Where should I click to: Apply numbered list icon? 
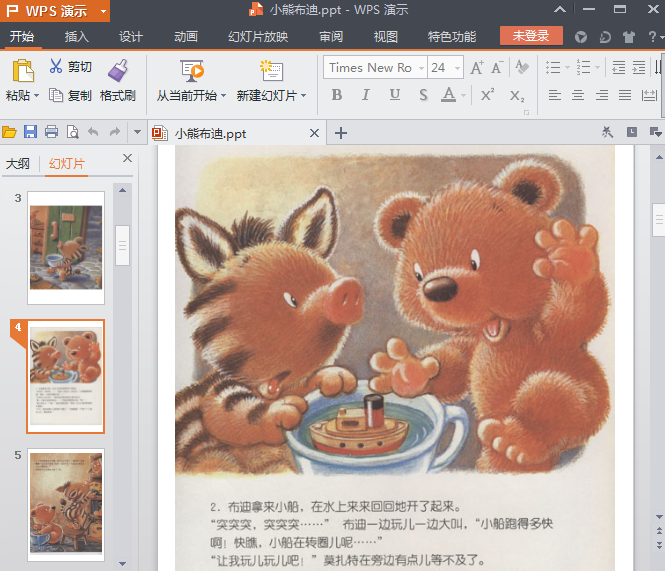[584, 67]
